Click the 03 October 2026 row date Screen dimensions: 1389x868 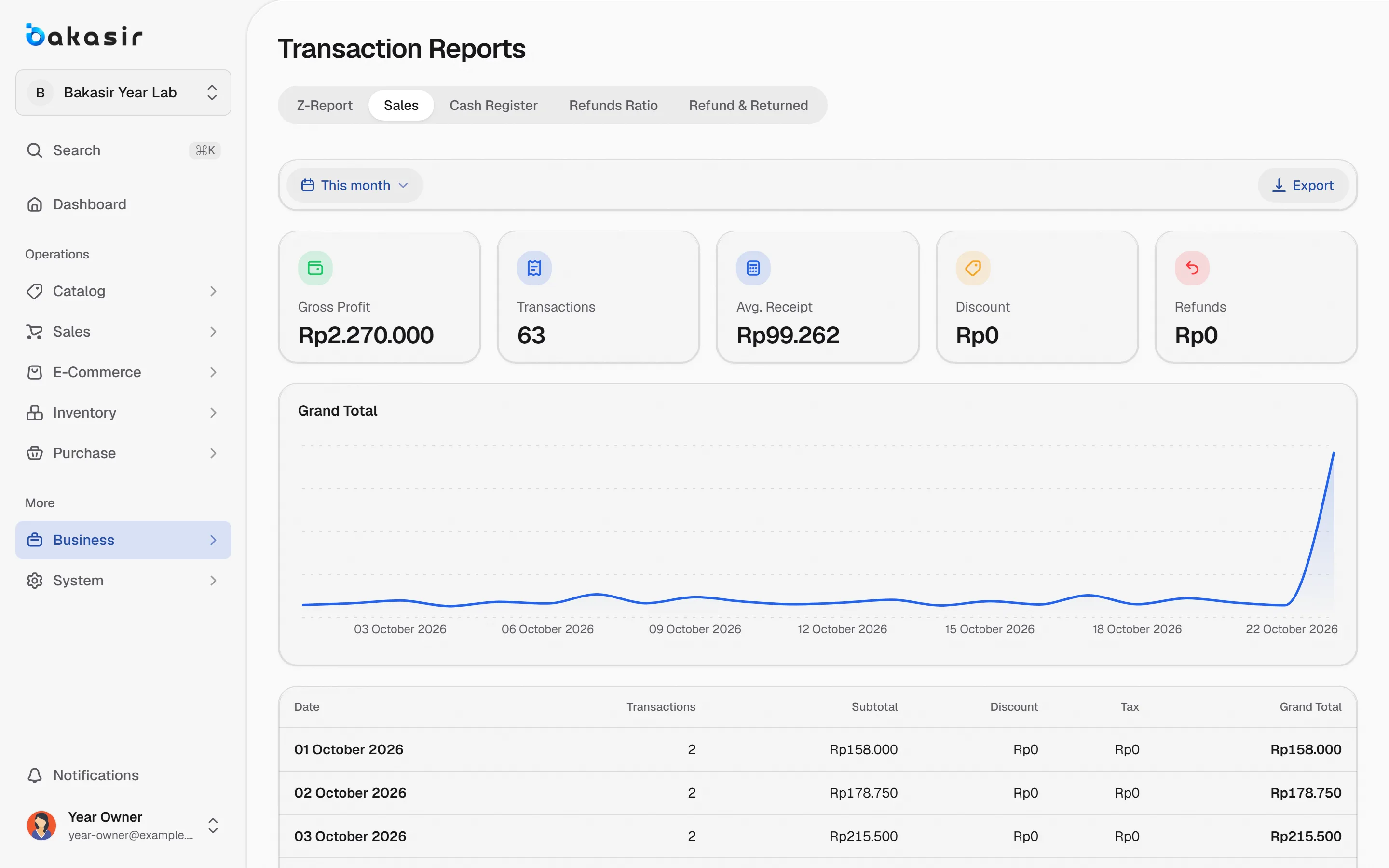click(350, 837)
